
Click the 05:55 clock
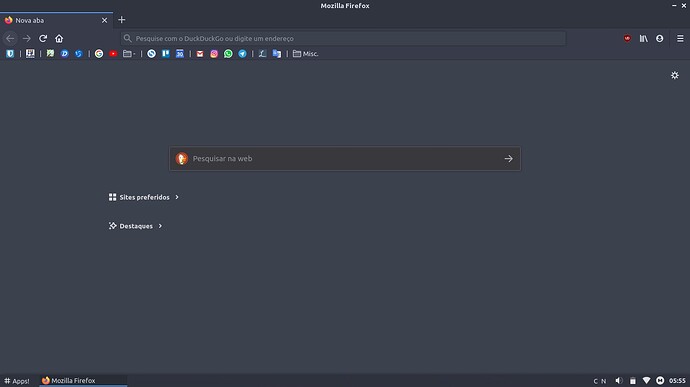[677, 381]
